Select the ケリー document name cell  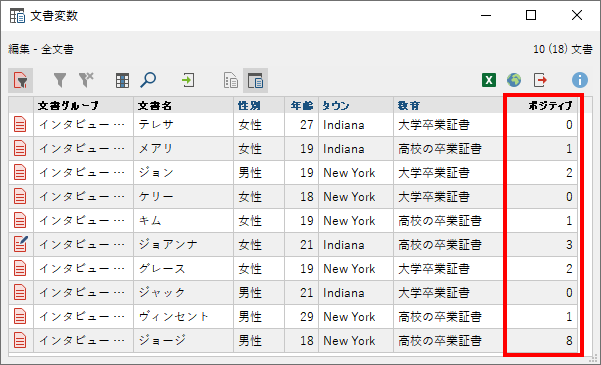coord(183,196)
